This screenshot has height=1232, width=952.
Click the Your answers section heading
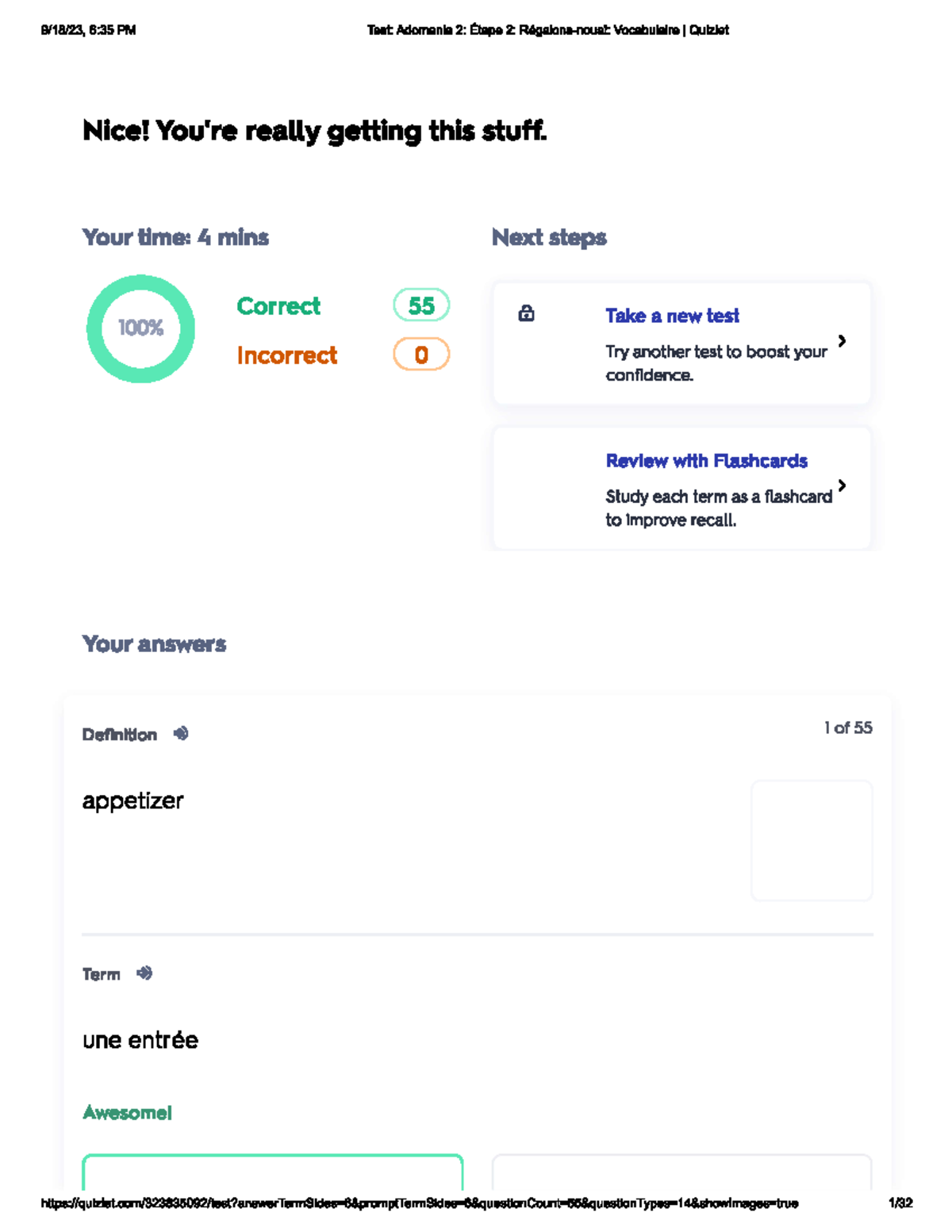154,644
